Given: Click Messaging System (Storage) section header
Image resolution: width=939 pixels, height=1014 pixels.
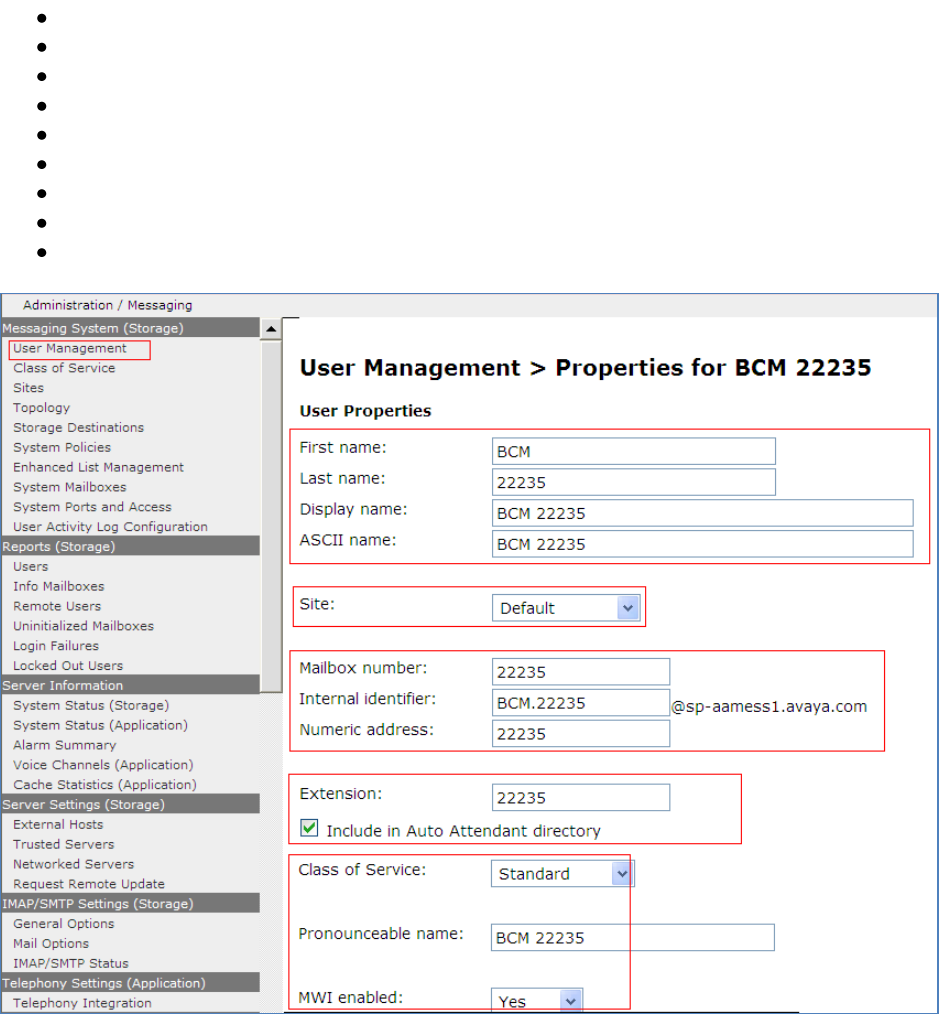Looking at the screenshot, I should [130, 328].
